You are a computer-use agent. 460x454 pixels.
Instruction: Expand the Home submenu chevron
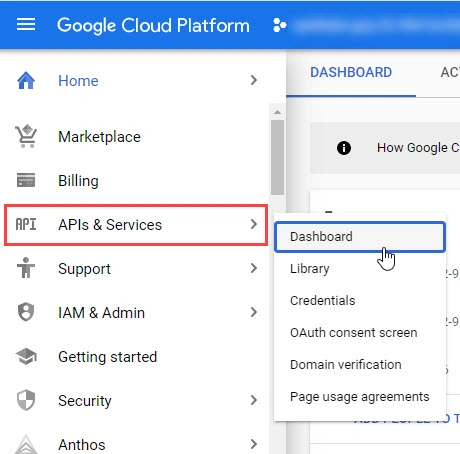[x=254, y=80]
